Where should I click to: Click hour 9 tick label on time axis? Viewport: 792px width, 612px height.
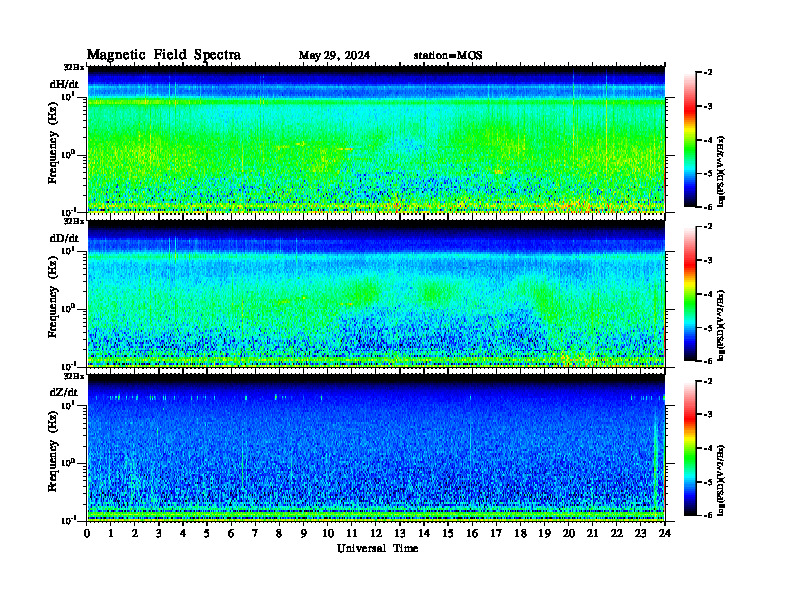pos(304,534)
